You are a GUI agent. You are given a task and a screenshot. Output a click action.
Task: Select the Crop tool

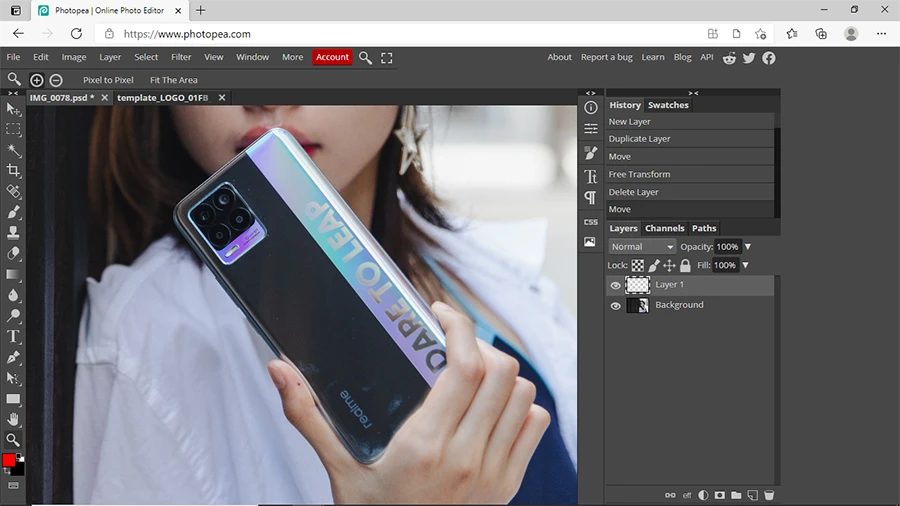point(14,171)
